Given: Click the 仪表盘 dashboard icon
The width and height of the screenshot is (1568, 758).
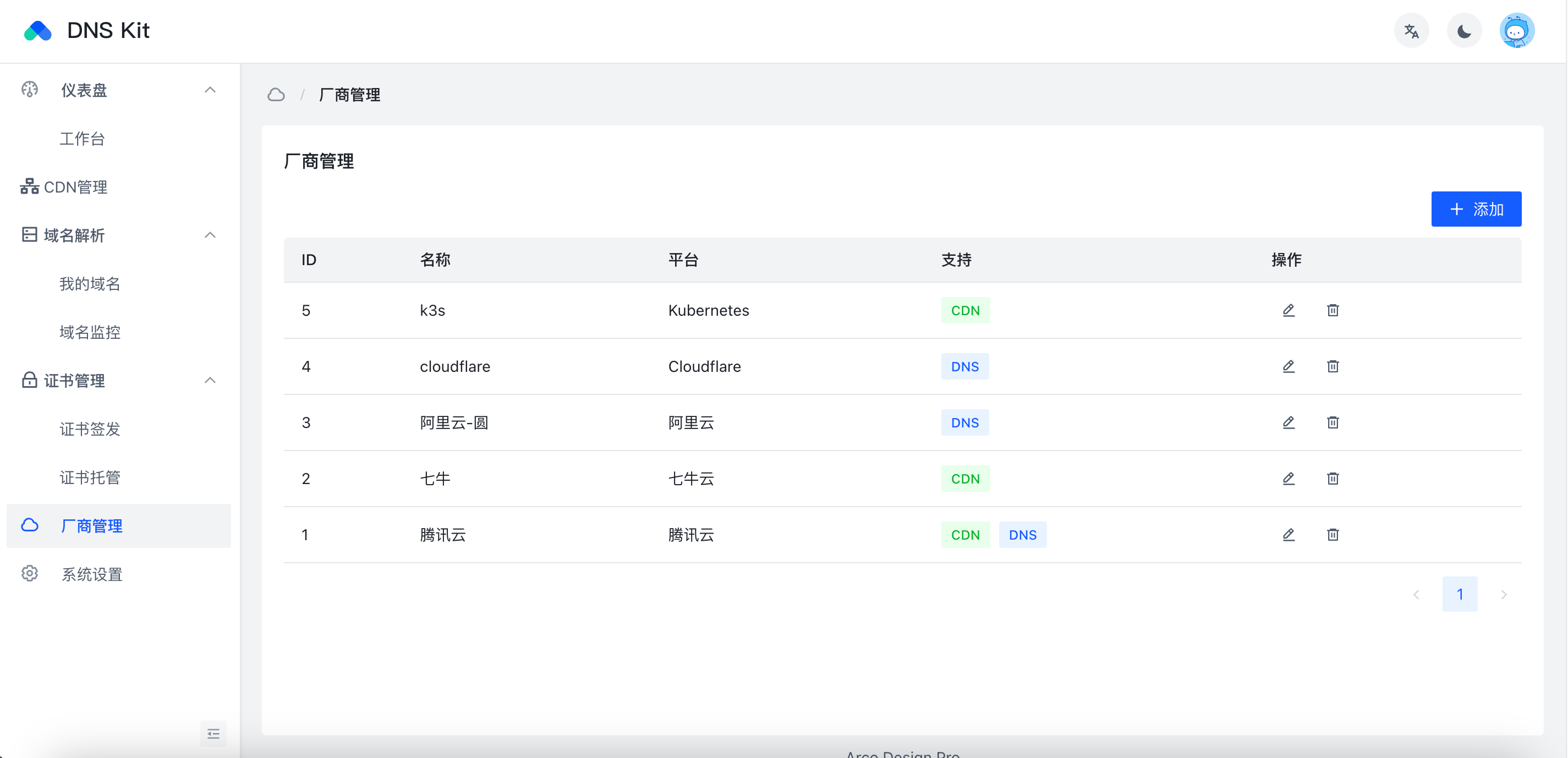Looking at the screenshot, I should [x=29, y=90].
